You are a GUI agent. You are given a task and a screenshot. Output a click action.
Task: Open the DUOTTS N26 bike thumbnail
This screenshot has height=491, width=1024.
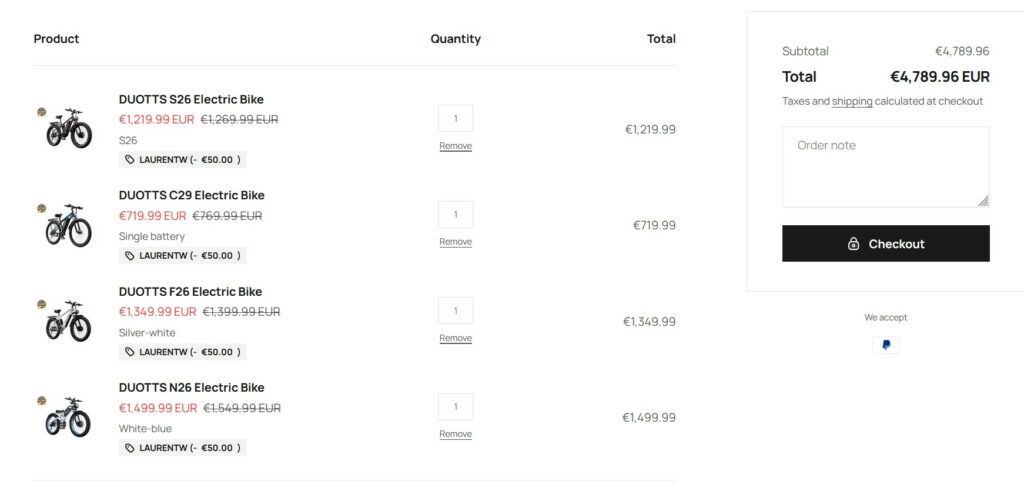point(68,417)
